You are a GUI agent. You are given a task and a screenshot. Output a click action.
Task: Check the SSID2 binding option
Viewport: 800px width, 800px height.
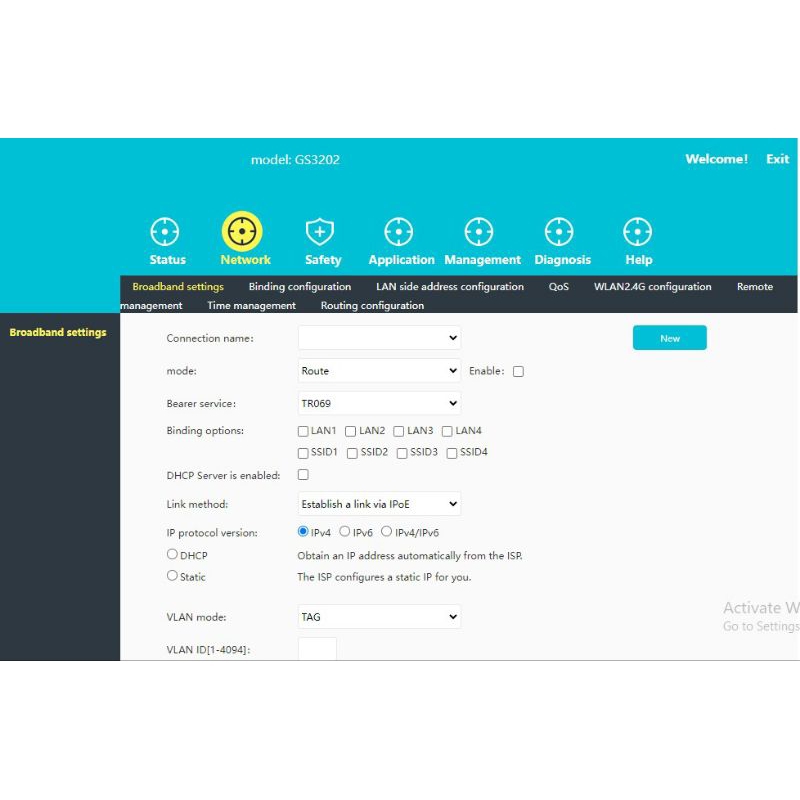352,453
